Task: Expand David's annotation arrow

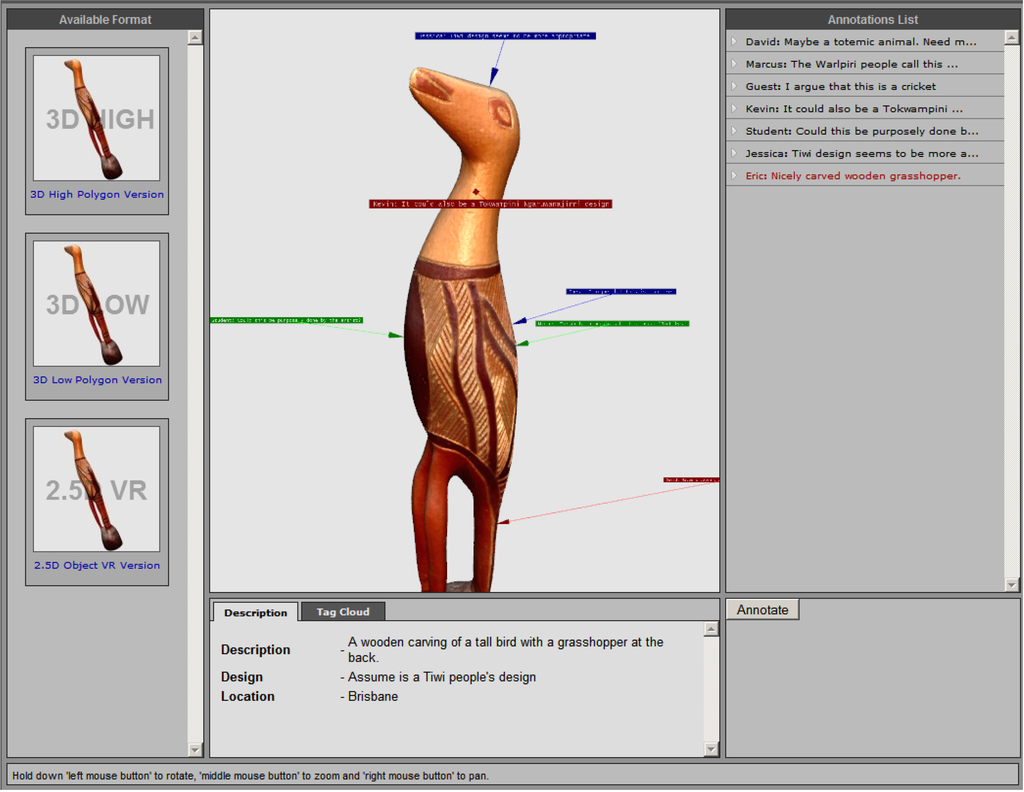Action: coord(733,42)
